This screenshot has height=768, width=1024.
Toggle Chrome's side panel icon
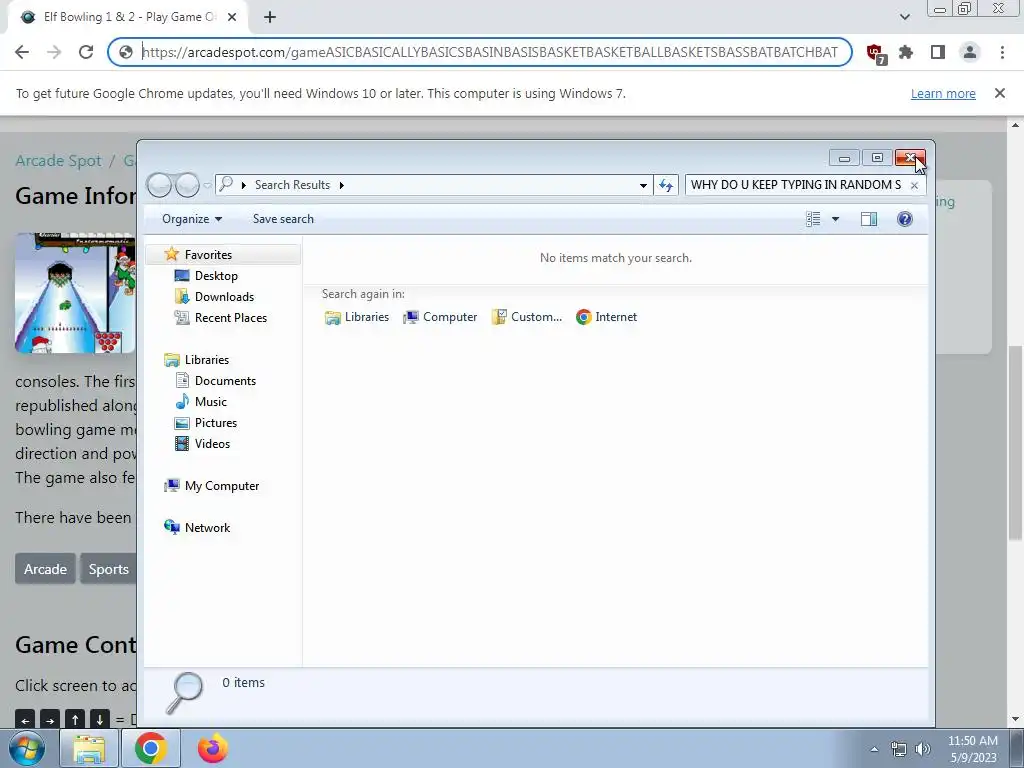pos(938,52)
